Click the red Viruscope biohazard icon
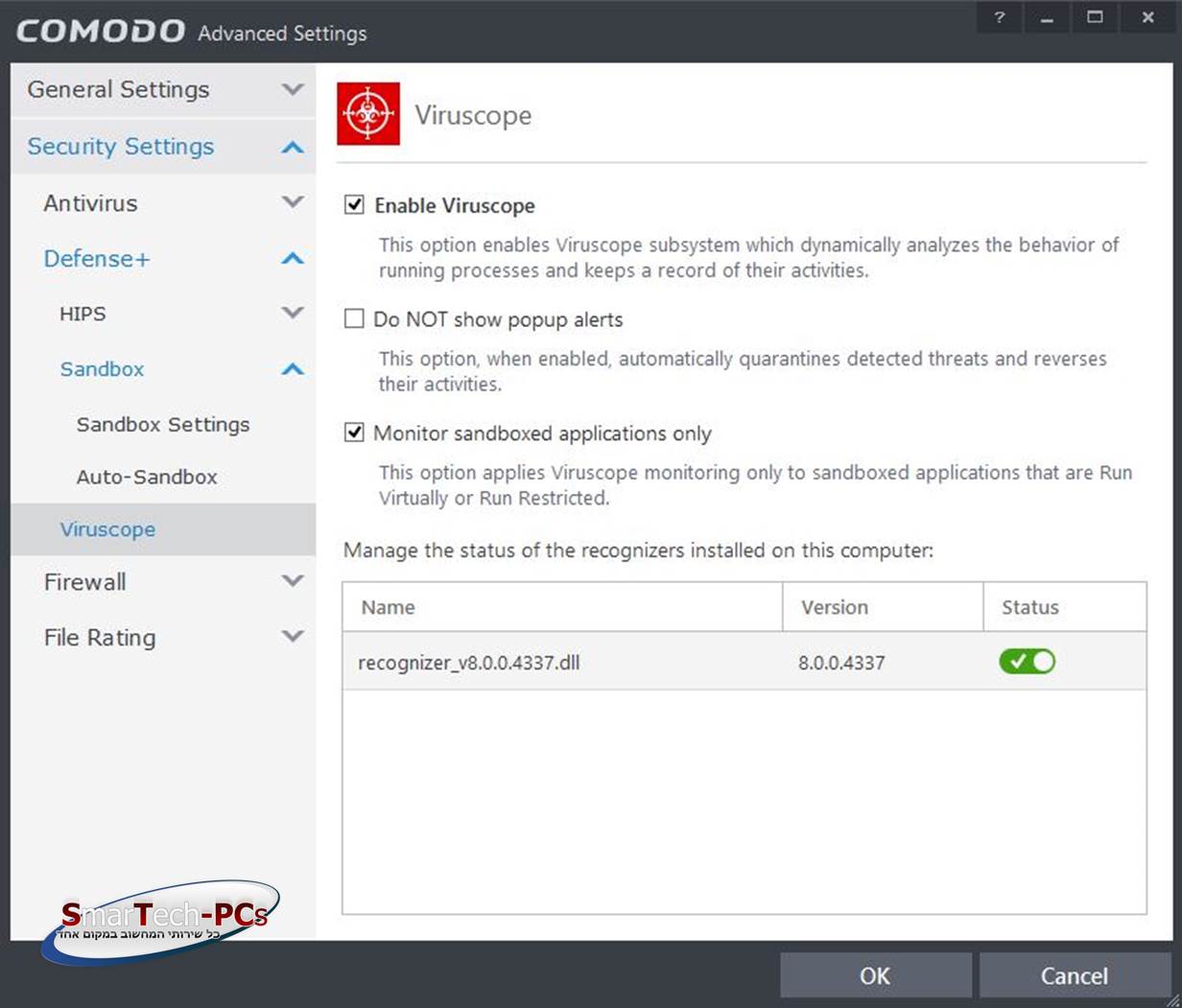1182x1008 pixels. (x=368, y=114)
